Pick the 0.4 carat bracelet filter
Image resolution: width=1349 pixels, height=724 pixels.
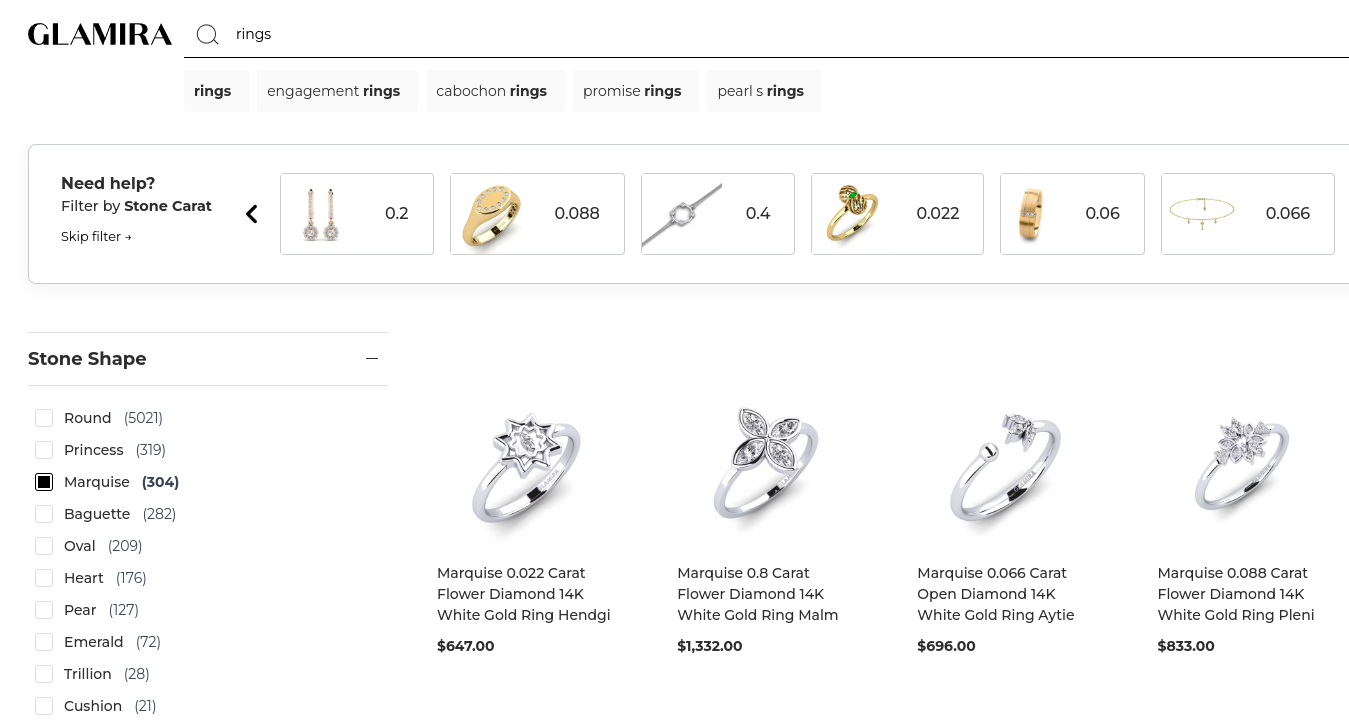717,214
